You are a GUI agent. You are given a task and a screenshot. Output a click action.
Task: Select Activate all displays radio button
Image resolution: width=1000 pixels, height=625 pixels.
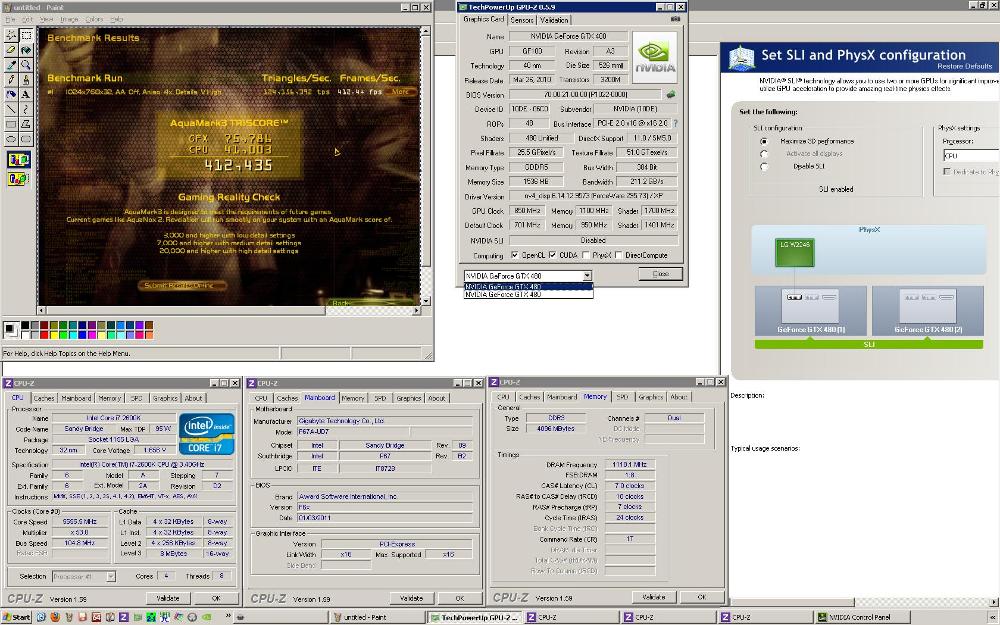[x=764, y=154]
